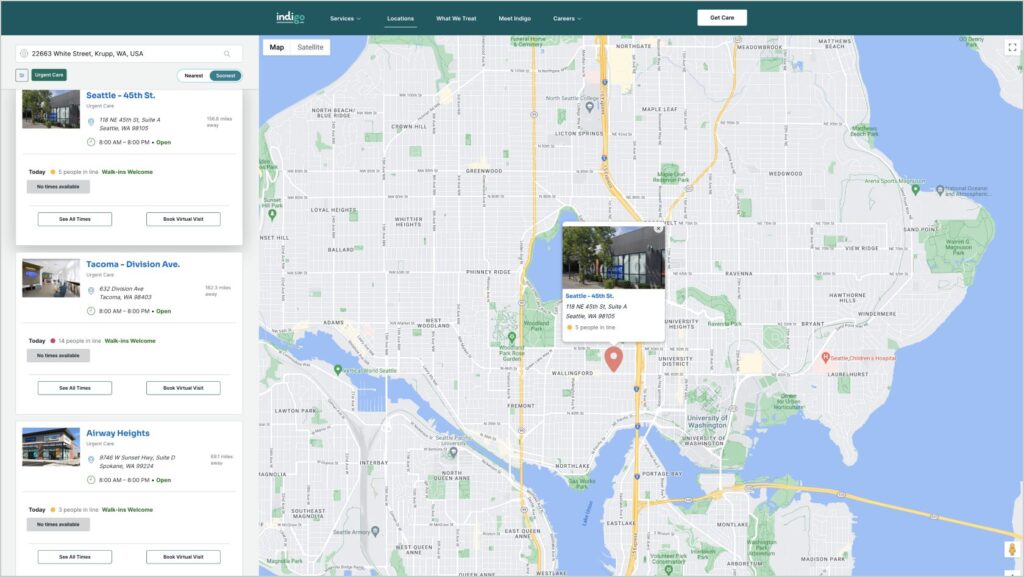Click the '3 people in line' text

coord(78,510)
